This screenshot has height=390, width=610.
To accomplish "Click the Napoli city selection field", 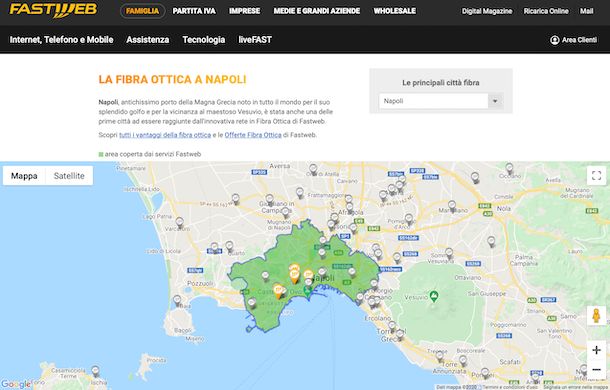I will (x=433, y=101).
